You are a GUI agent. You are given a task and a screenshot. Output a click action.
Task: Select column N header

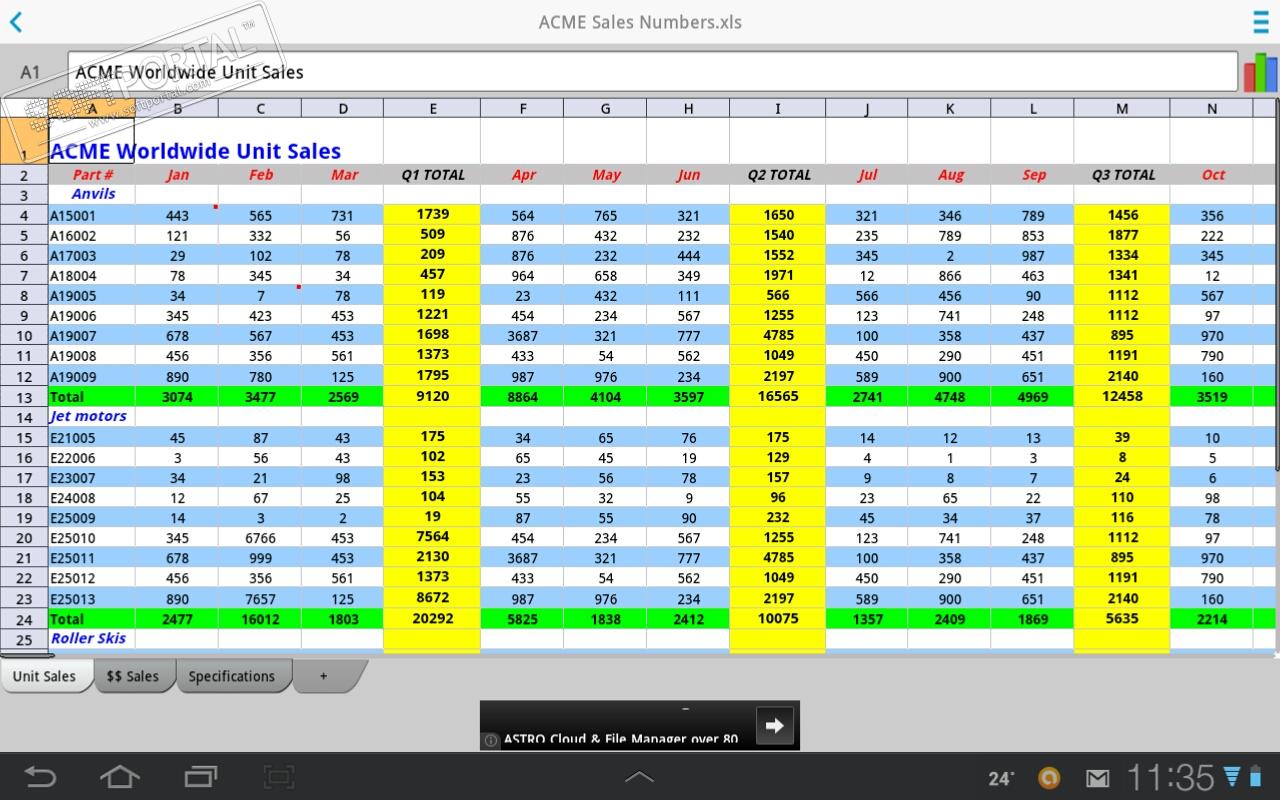(x=1212, y=109)
